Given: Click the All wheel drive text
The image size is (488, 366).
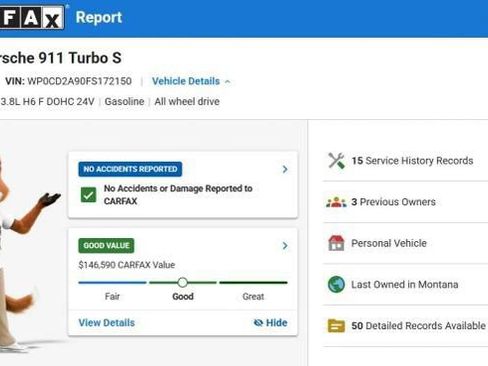Looking at the screenshot, I should (x=187, y=102).
